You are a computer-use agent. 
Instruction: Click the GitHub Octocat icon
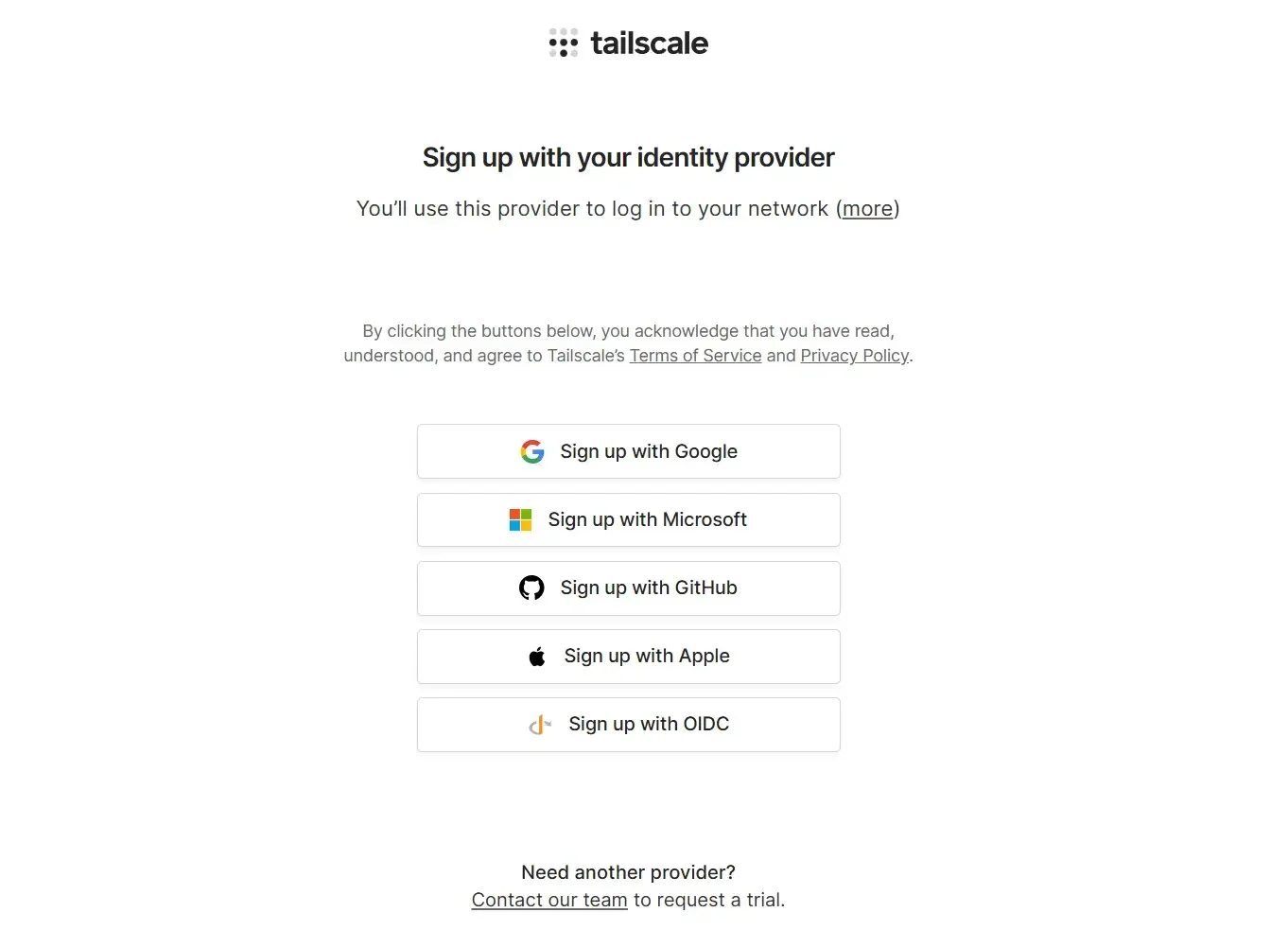(531, 588)
